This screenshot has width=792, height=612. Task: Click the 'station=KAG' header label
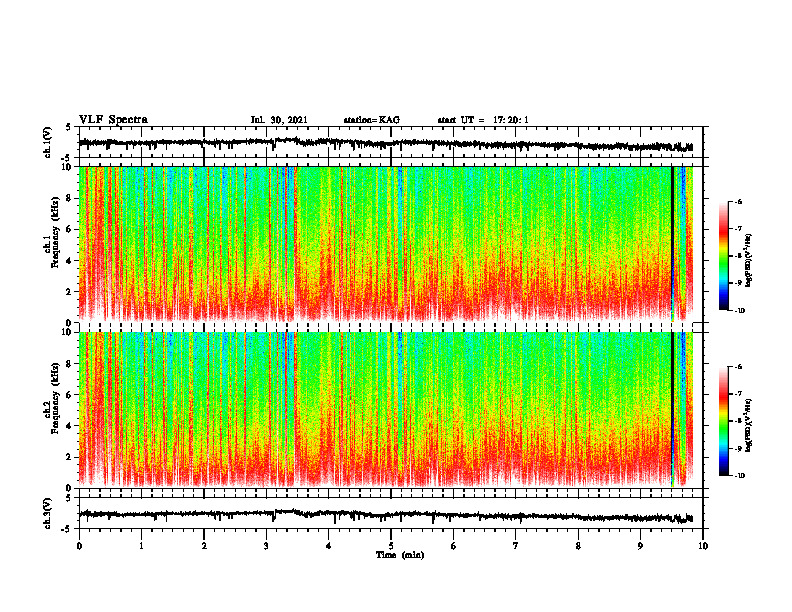pos(371,120)
